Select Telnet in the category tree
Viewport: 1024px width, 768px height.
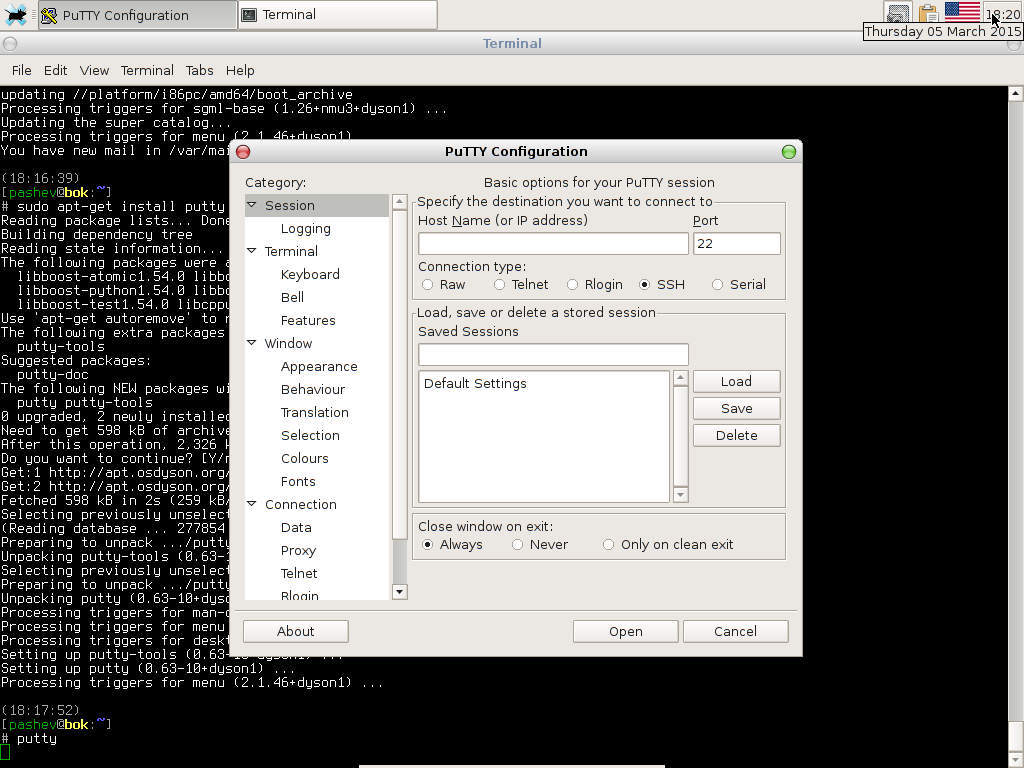299,573
